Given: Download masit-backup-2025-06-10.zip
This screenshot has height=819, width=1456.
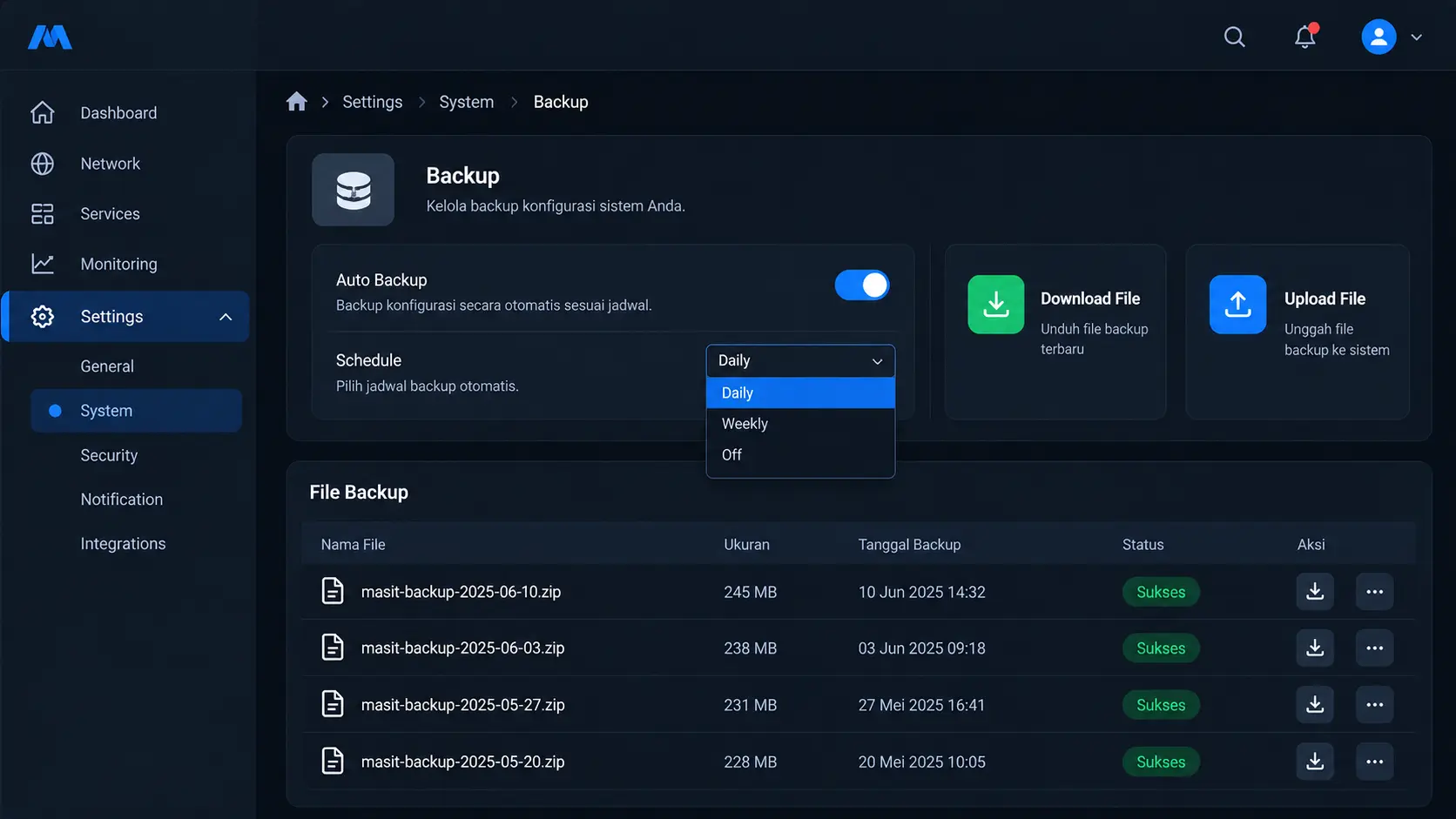Looking at the screenshot, I should 1315,592.
